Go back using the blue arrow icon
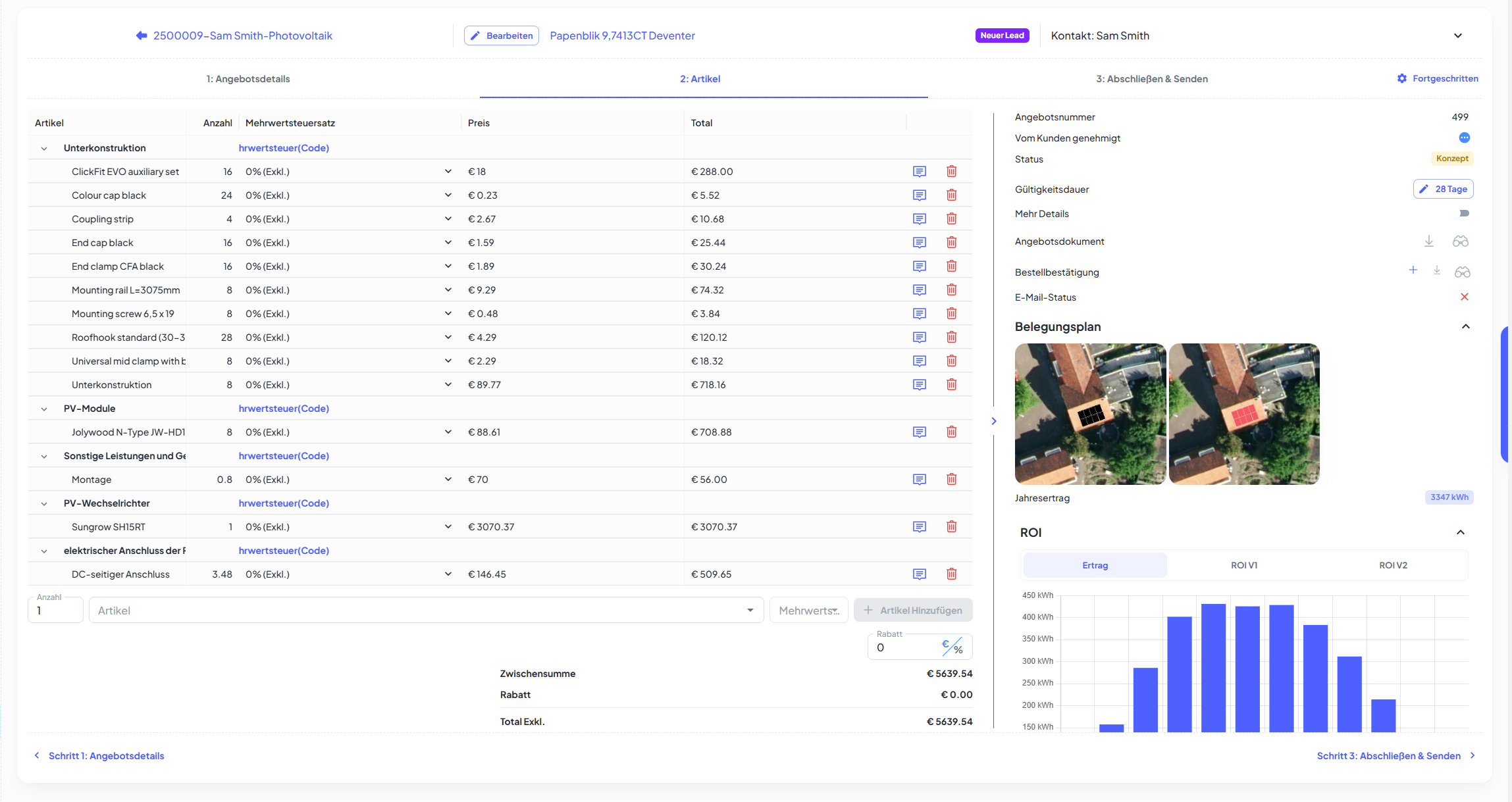1512x802 pixels. [x=142, y=36]
